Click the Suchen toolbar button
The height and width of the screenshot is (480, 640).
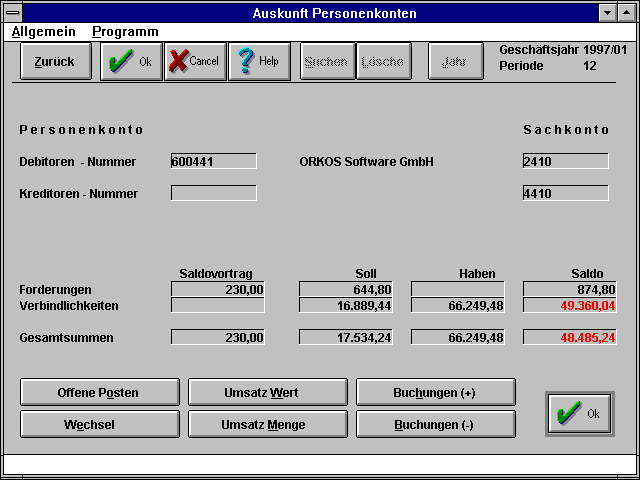click(x=326, y=61)
